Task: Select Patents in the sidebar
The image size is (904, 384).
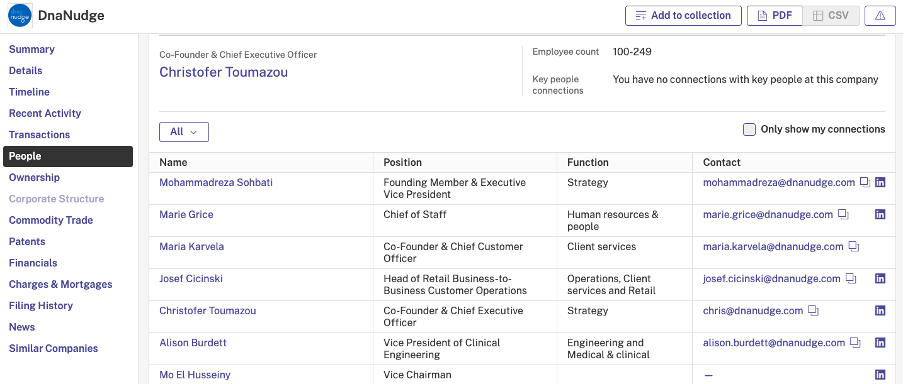Action: [27, 242]
